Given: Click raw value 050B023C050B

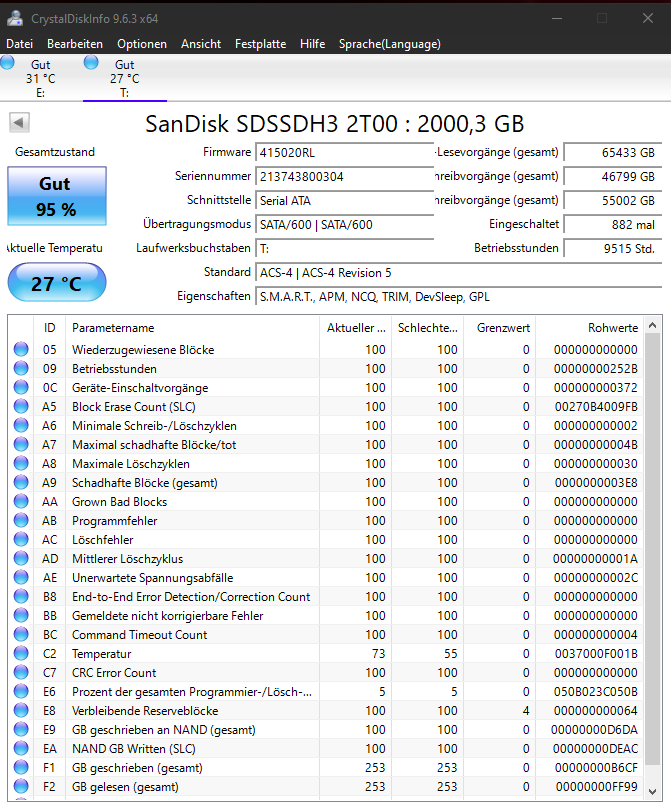Looking at the screenshot, I should click(x=596, y=691).
